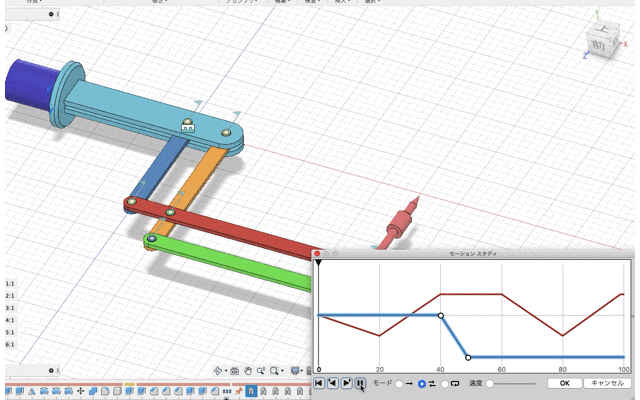This screenshot has width=640, height=400.
Task: Select the Combine feature left of the fillet
Action: [x=93, y=391]
